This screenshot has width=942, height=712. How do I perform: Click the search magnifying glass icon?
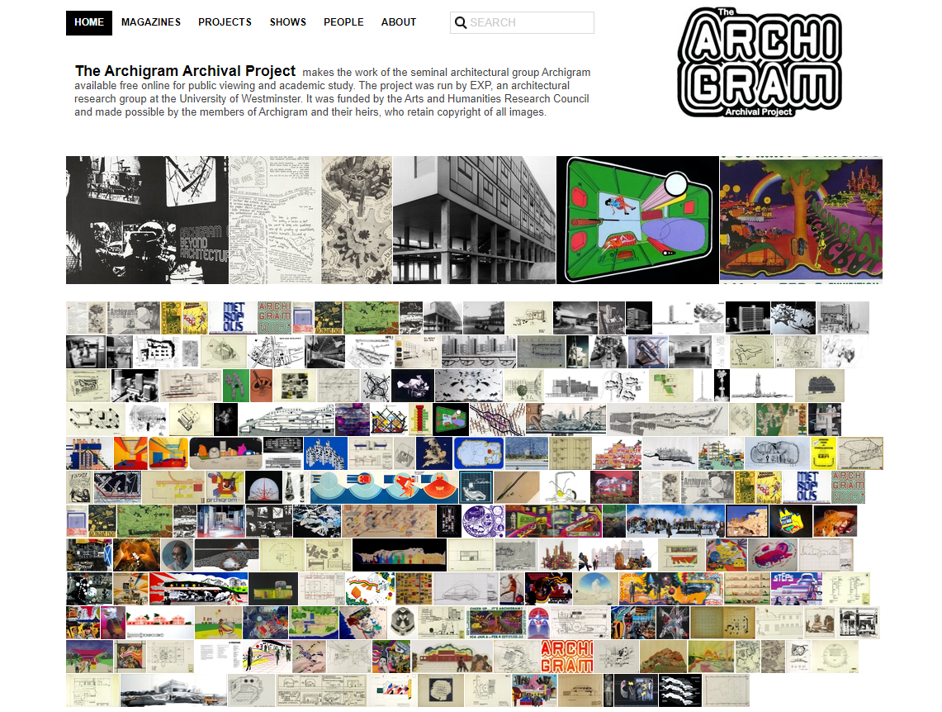pyautogui.click(x=460, y=23)
